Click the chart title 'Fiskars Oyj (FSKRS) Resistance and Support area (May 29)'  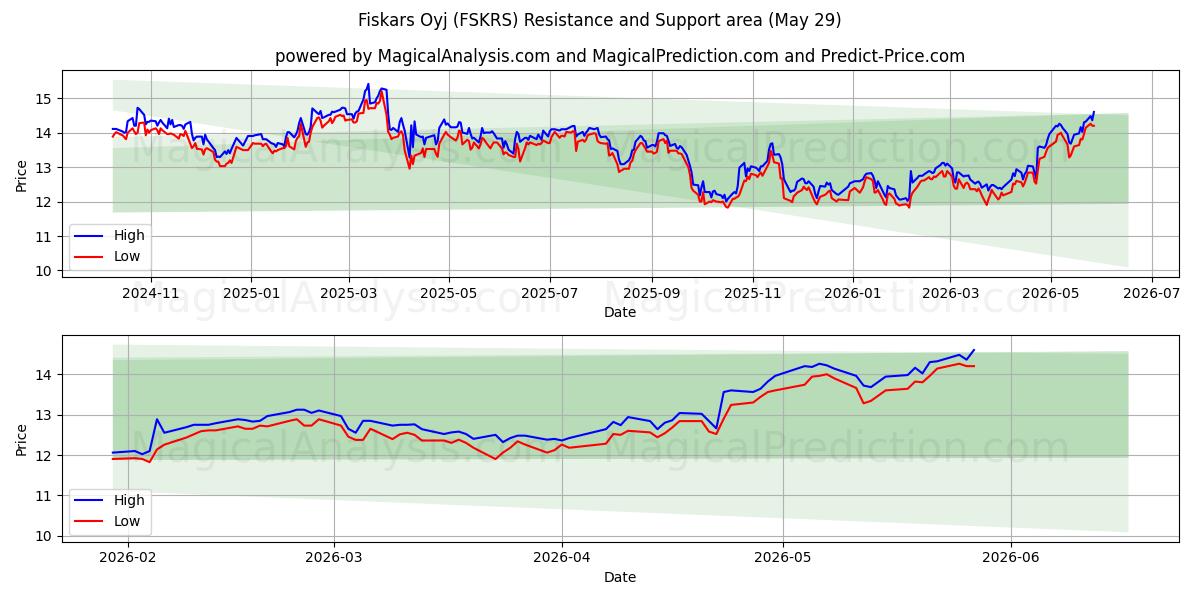pos(600,20)
